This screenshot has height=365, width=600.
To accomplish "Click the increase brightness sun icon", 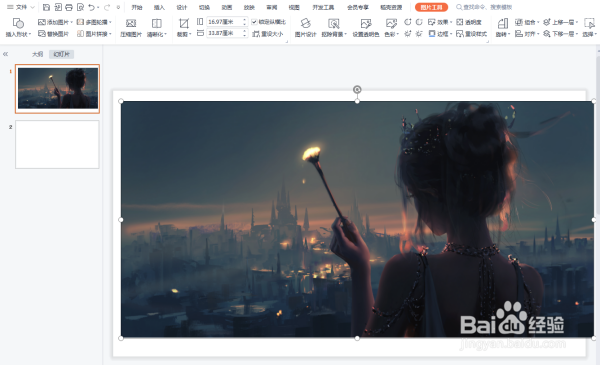I will pyautogui.click(x=408, y=34).
